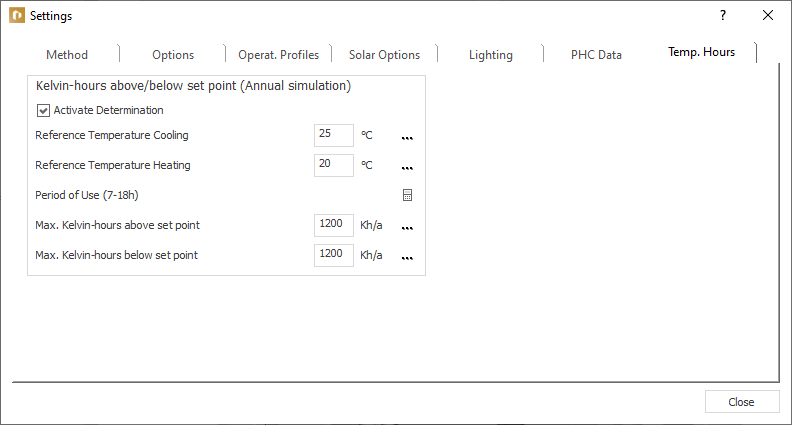Open the Period of Use calculator icon

(407, 195)
